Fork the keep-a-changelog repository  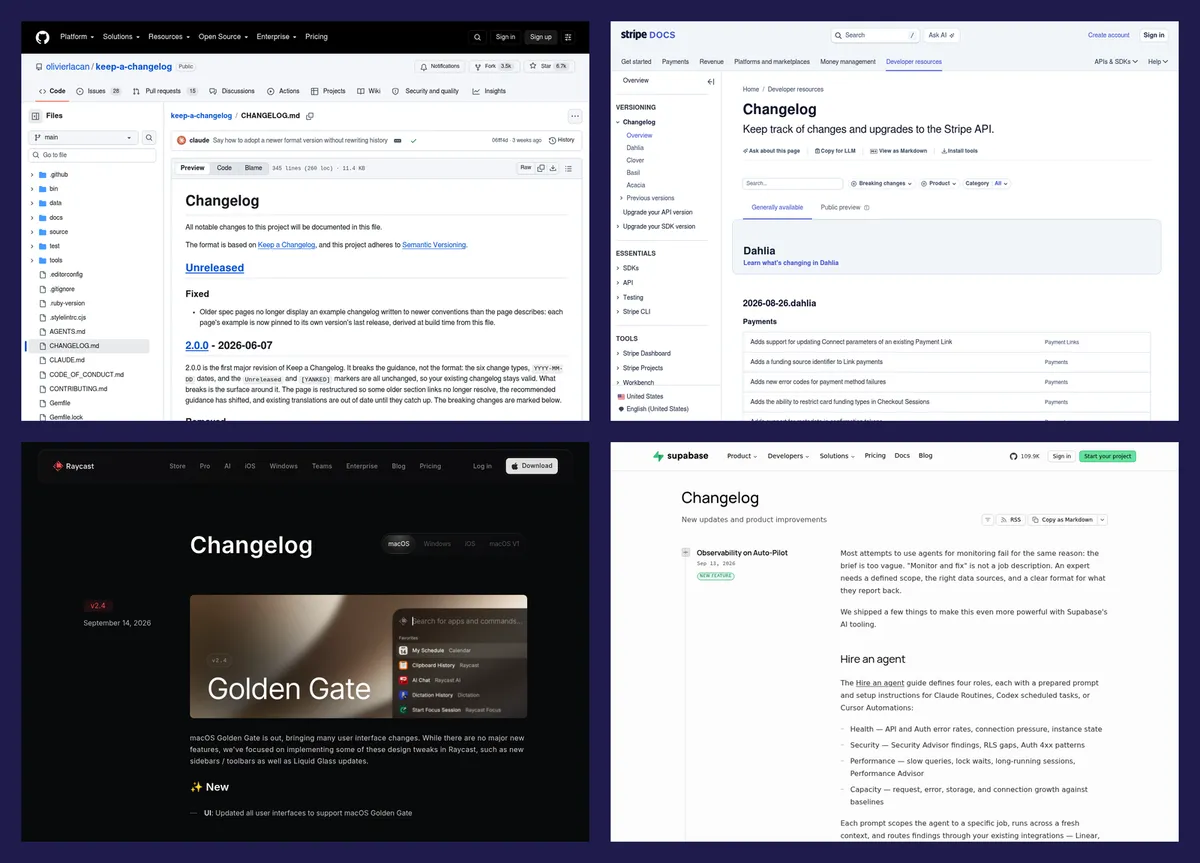pyautogui.click(x=496, y=66)
